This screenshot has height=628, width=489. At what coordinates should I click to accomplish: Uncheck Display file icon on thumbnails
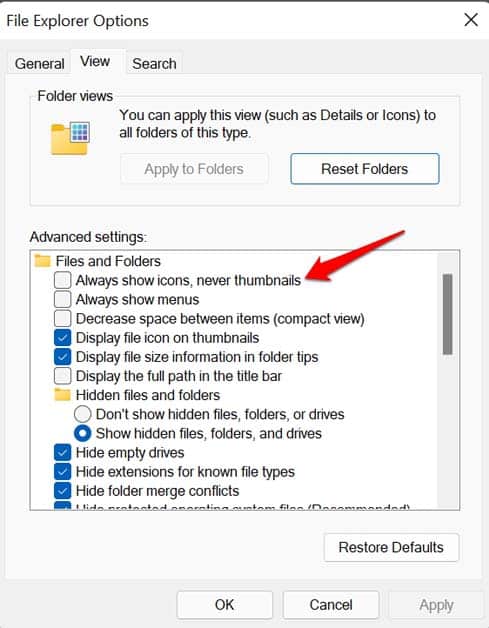tap(62, 338)
